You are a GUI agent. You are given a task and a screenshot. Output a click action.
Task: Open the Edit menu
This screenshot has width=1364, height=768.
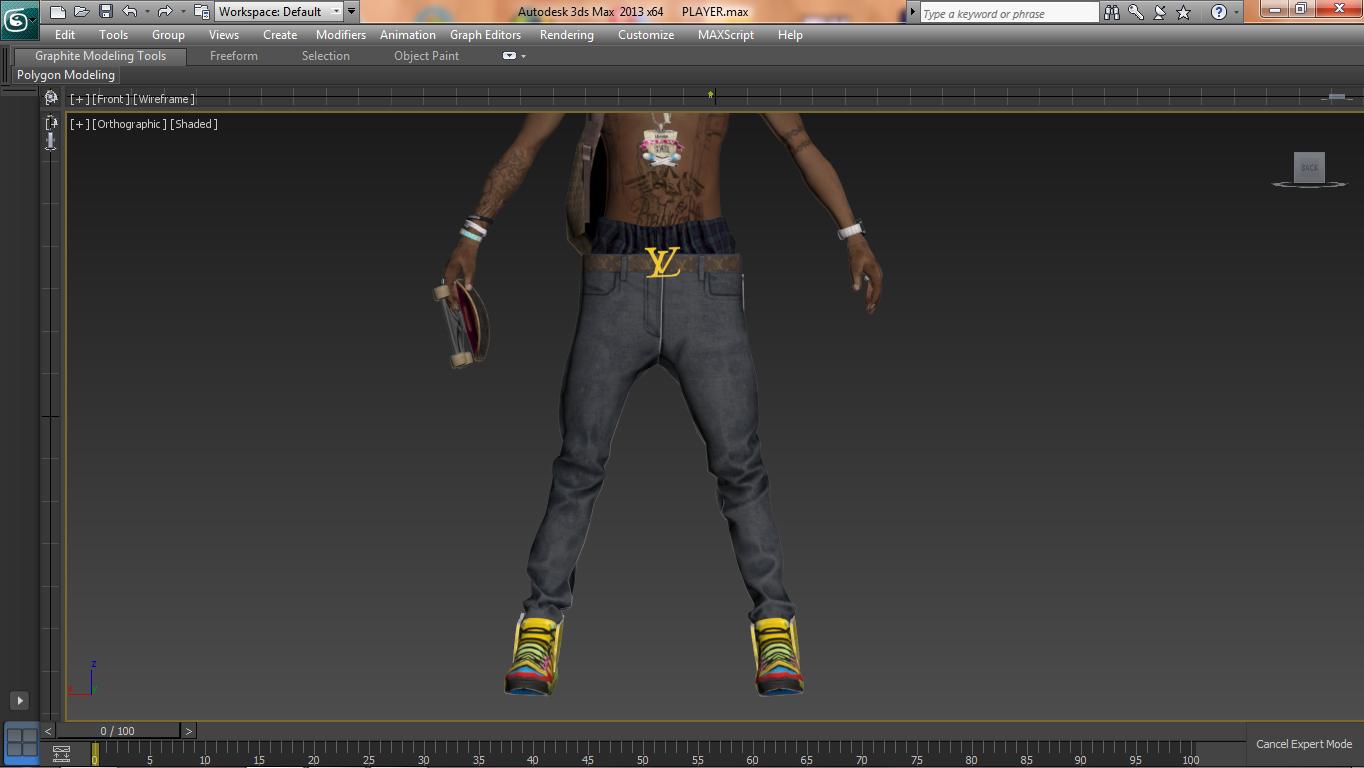[65, 35]
